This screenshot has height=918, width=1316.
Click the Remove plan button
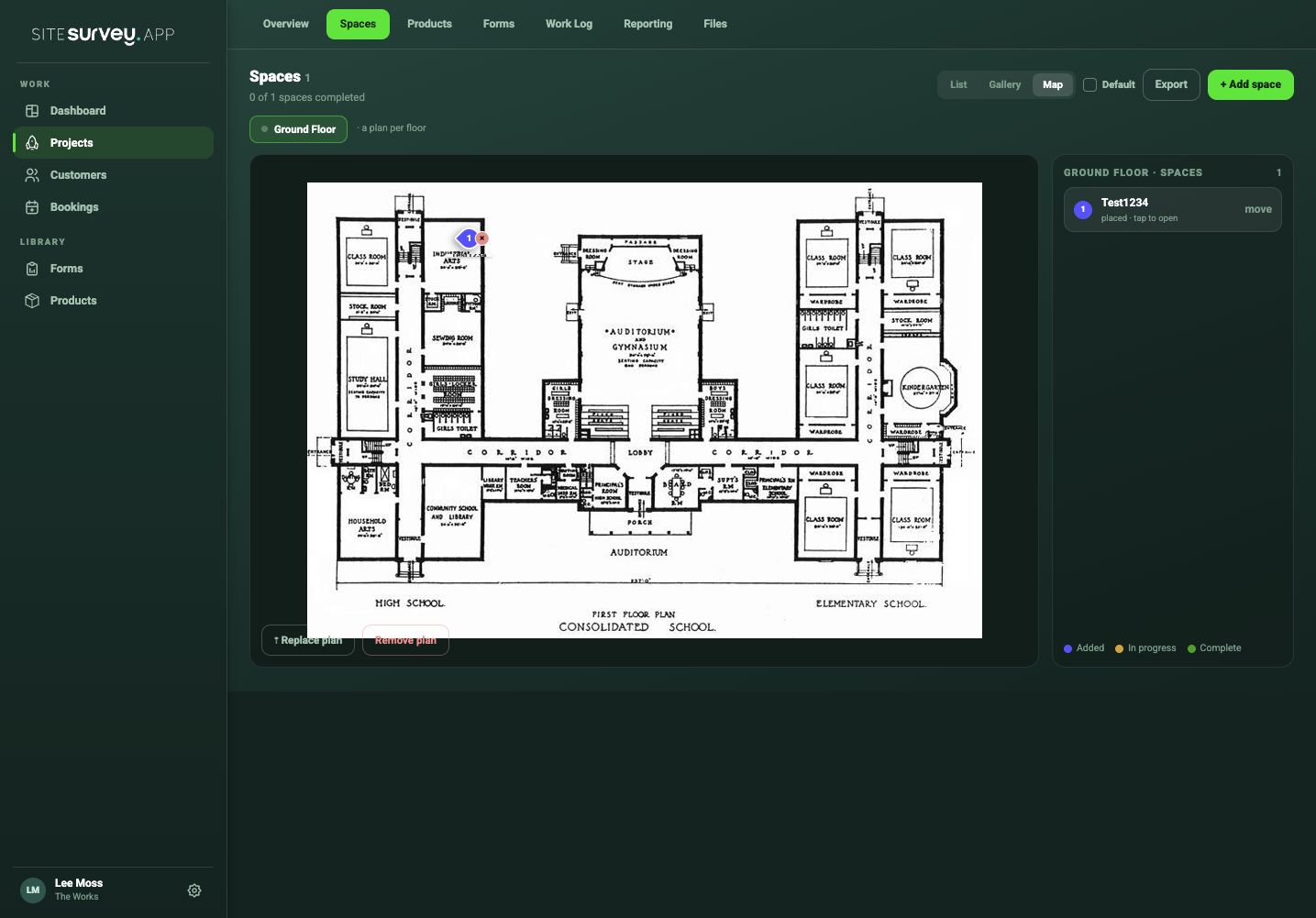tap(405, 640)
